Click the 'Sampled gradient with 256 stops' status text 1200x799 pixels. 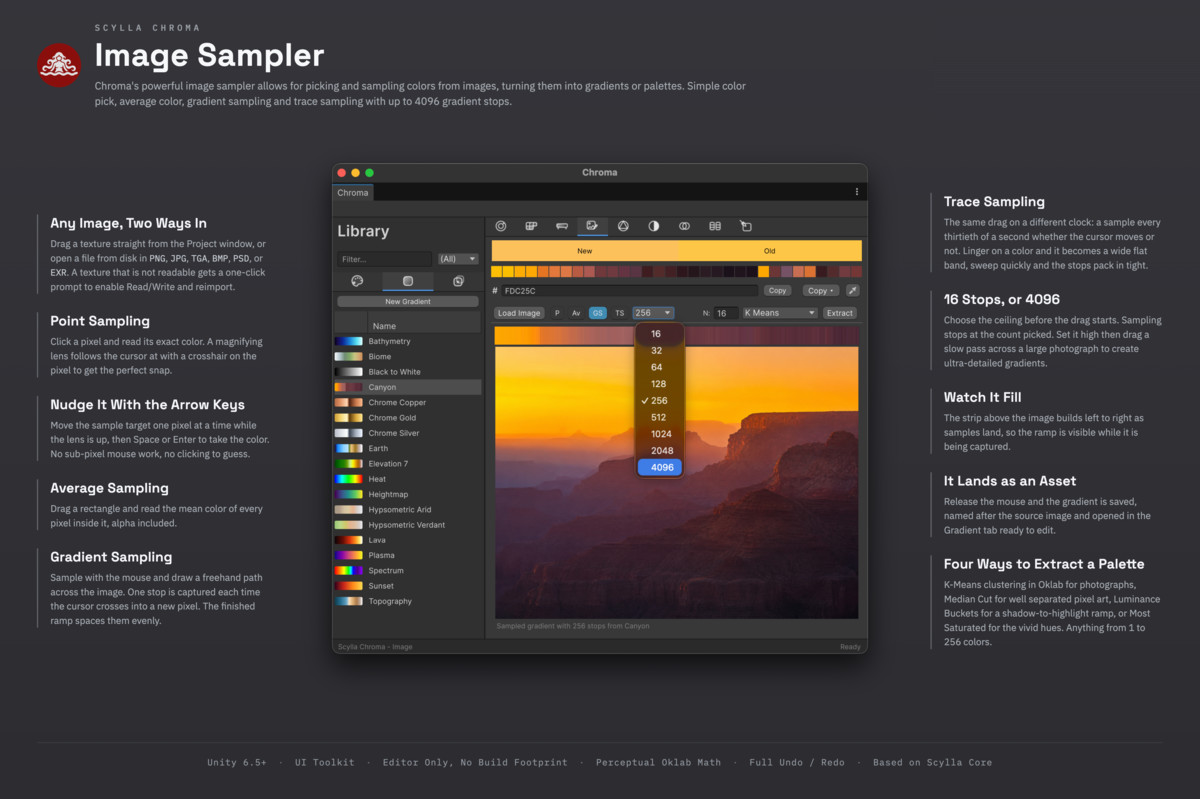tap(573, 626)
